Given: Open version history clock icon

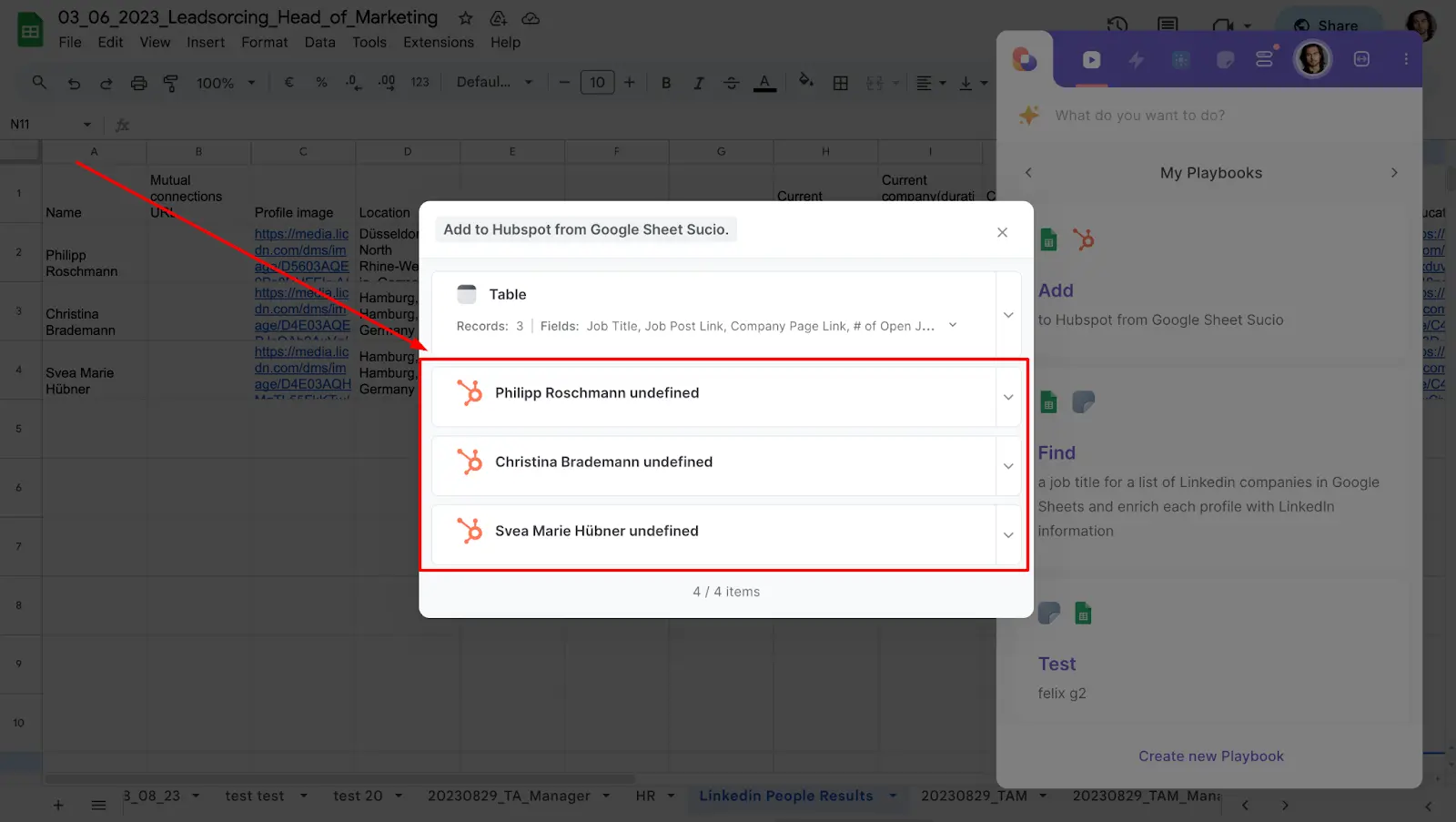Looking at the screenshot, I should pos(1117,25).
